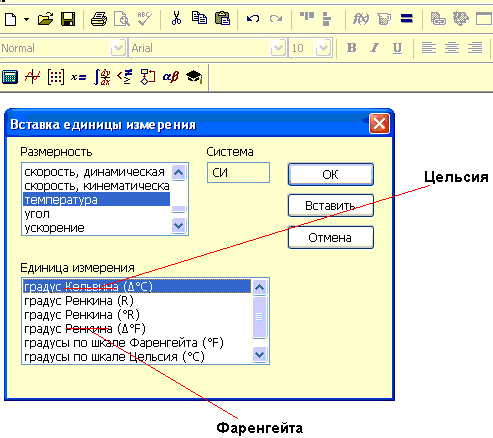493x438 pixels.
Task: Expand the Normal style dropdown
Action: pos(118,48)
